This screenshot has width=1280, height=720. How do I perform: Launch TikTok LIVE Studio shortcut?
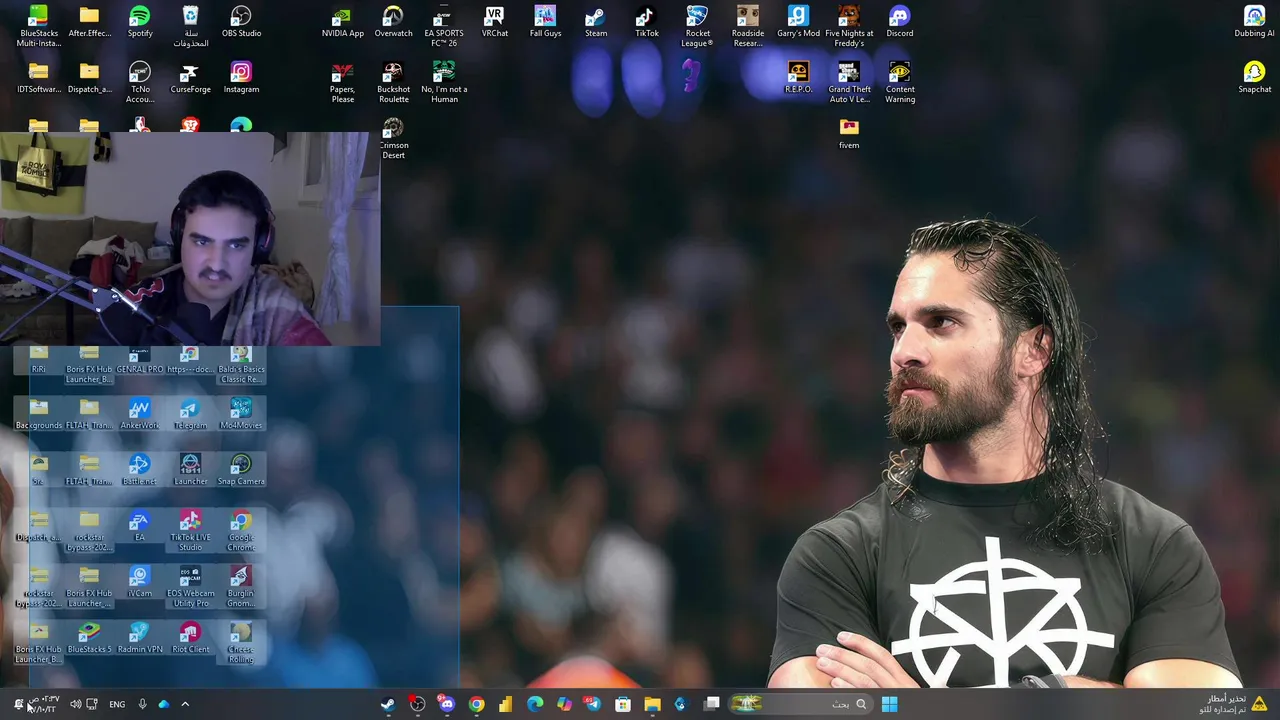coord(190,530)
